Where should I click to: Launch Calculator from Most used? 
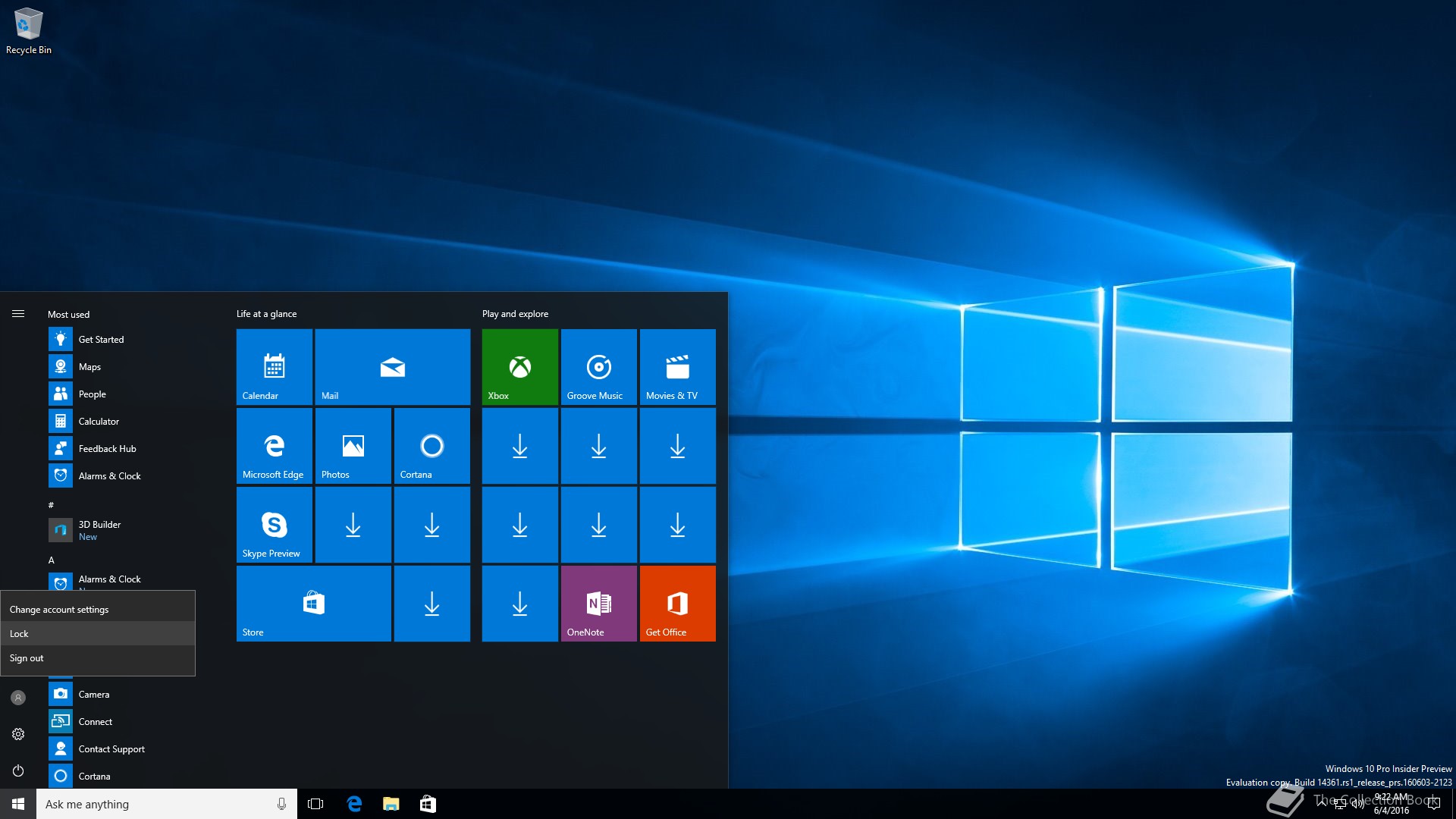coord(121,421)
